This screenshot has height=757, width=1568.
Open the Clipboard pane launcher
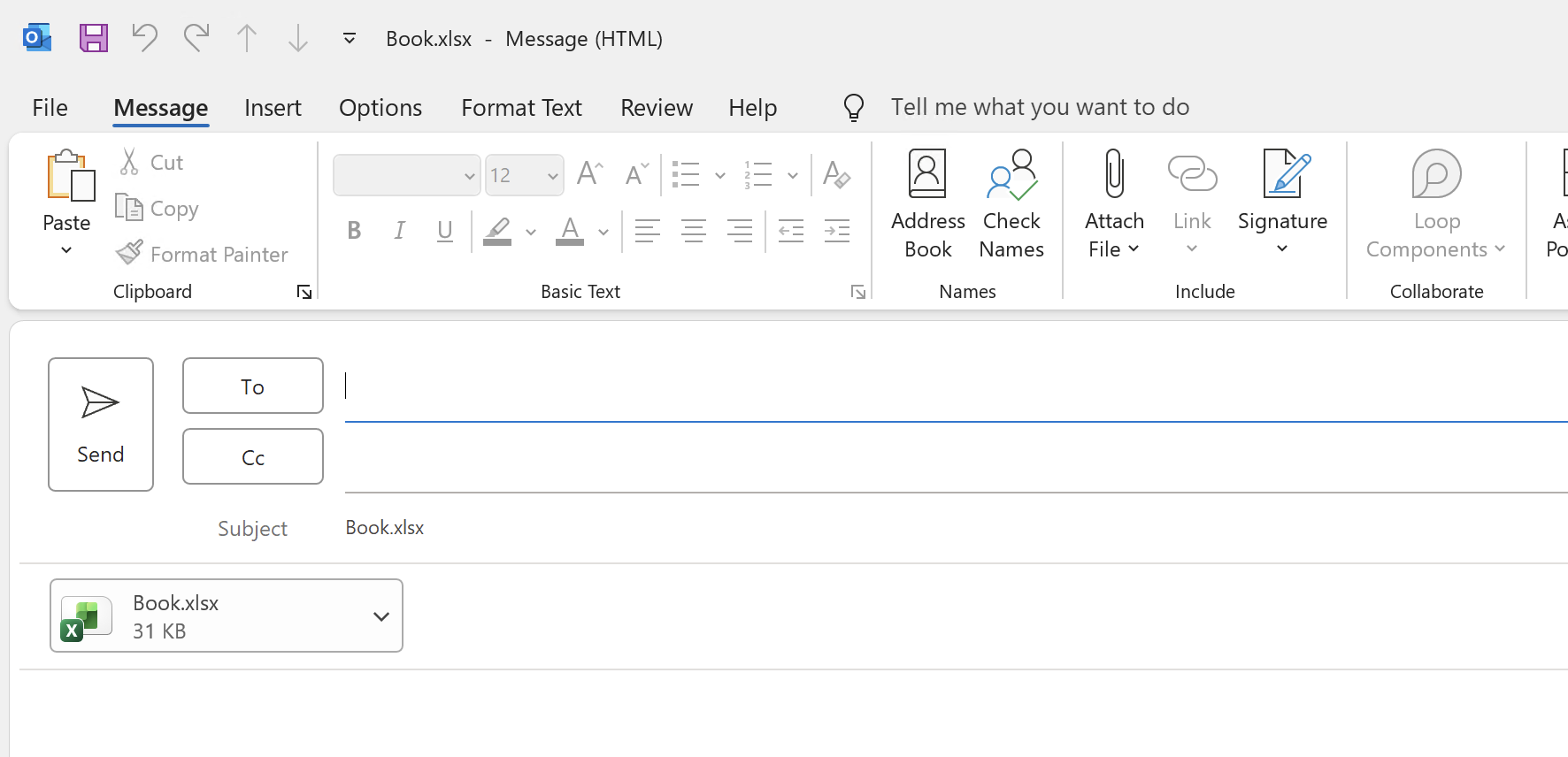pyautogui.click(x=304, y=292)
